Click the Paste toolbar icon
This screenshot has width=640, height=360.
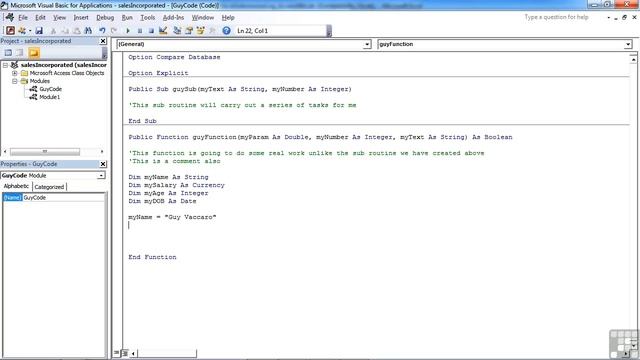(x=76, y=31)
